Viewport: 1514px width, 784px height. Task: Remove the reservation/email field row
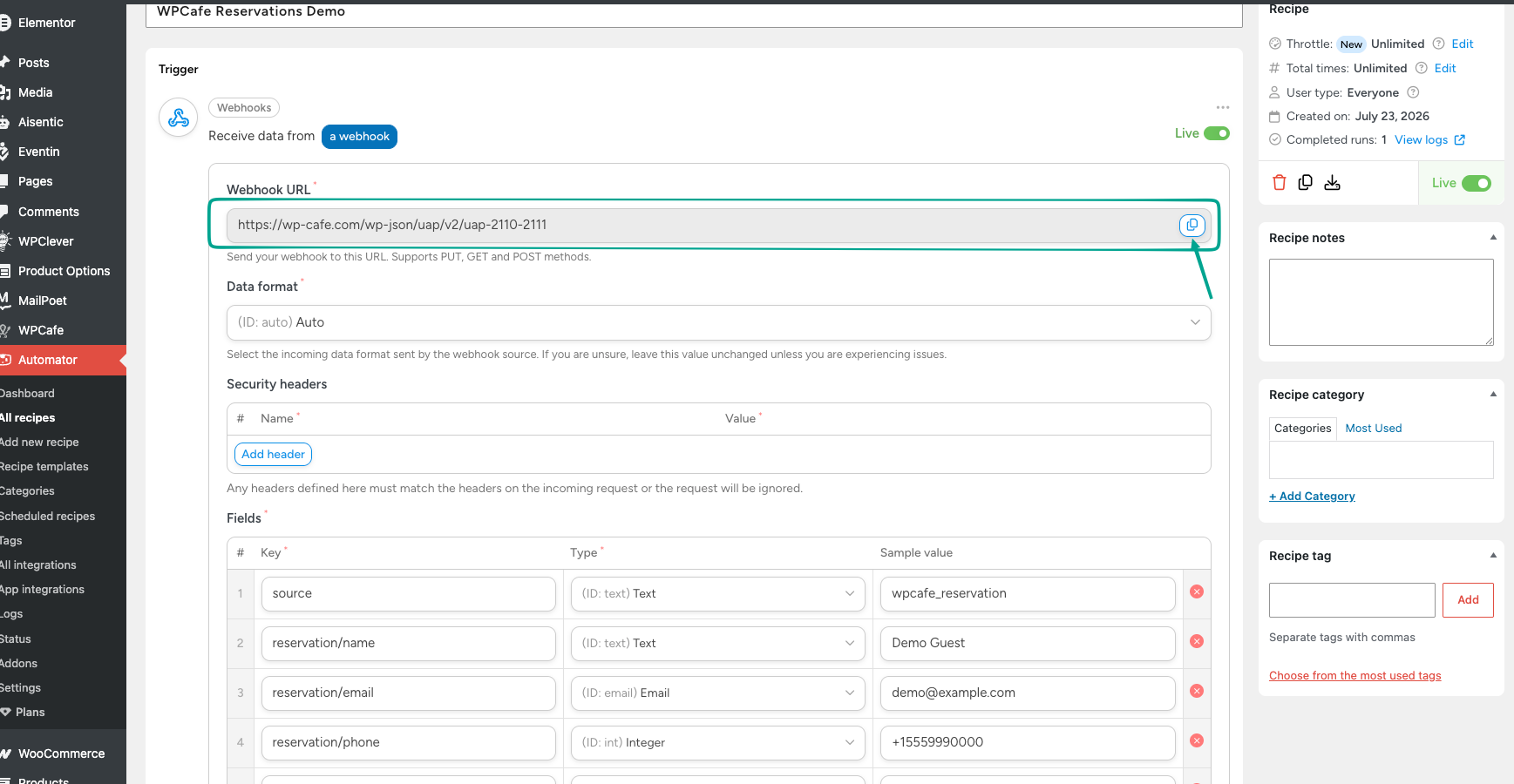(x=1197, y=691)
